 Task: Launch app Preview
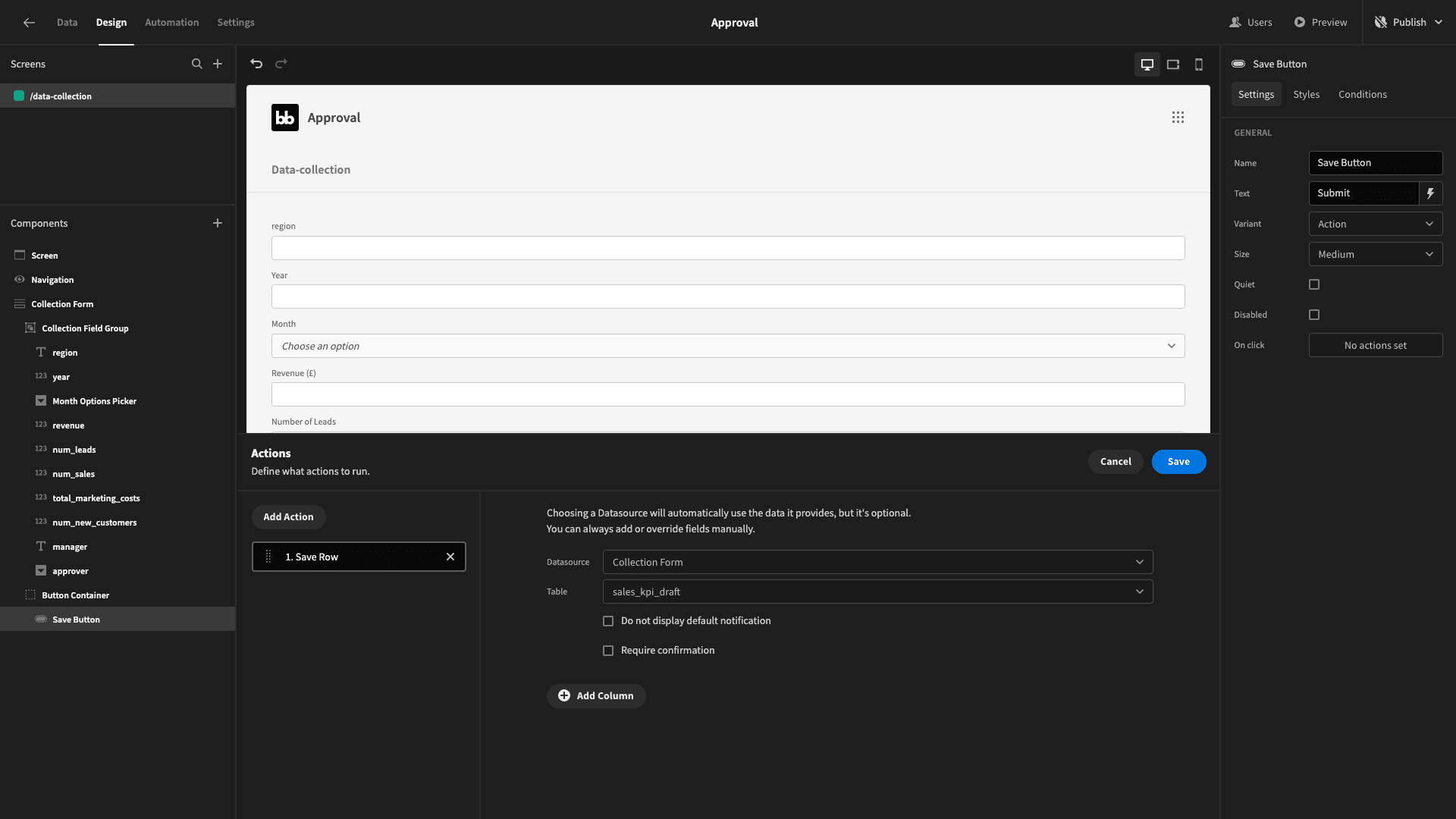pos(1321,23)
